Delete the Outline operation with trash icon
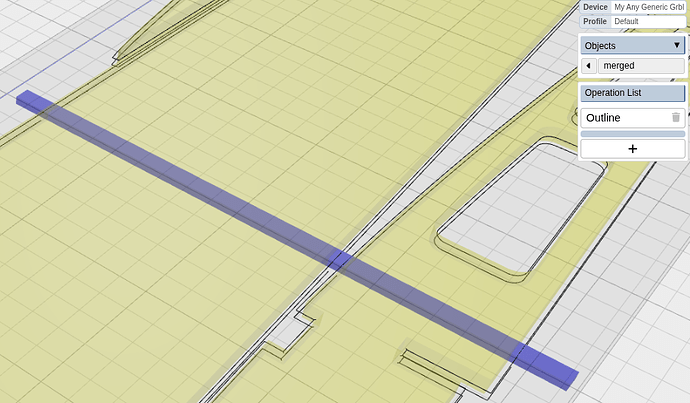 676,117
